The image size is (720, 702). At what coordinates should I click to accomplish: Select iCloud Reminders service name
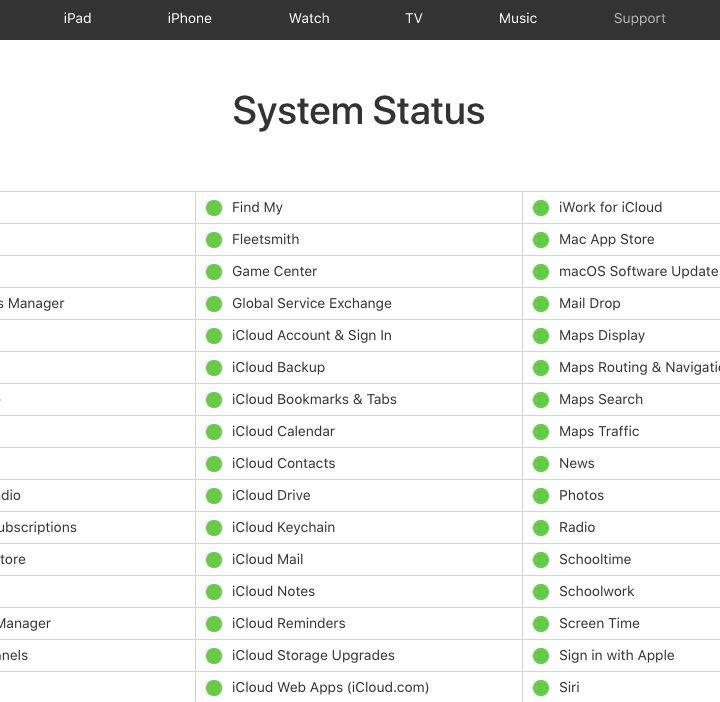click(288, 623)
